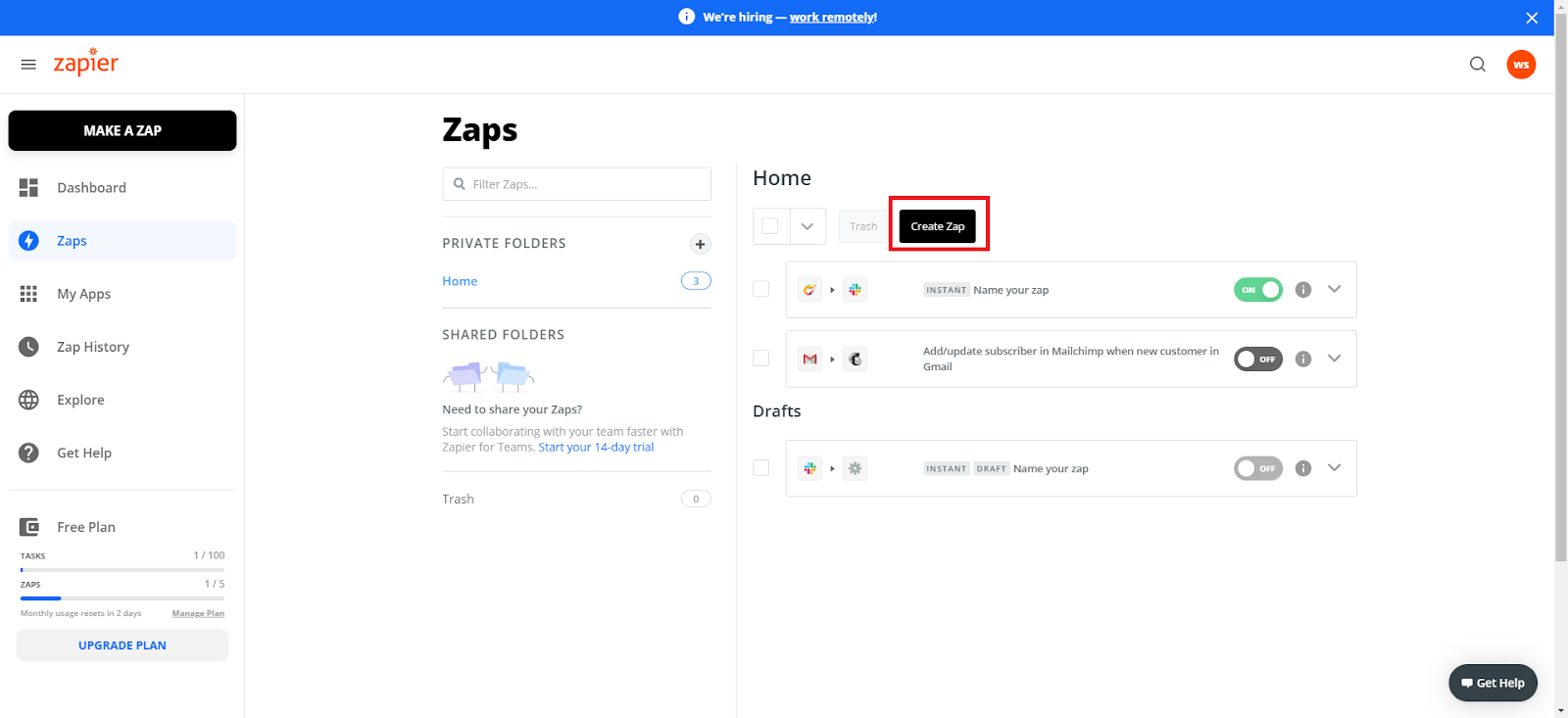Open Zap History in sidebar

[x=122, y=347]
